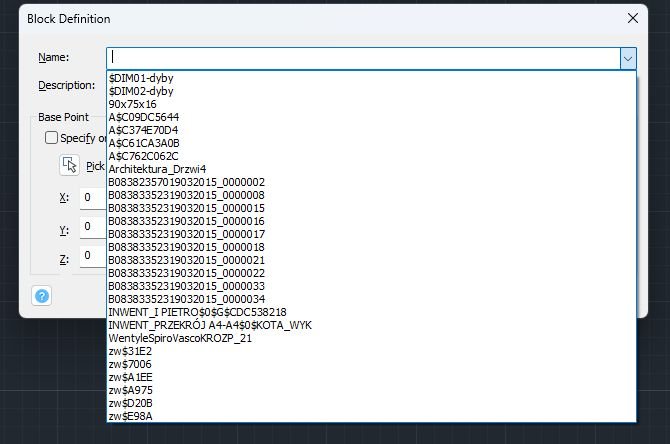Click the blue help question mark icon
Screen dimensions: 670x444
click(42, 296)
